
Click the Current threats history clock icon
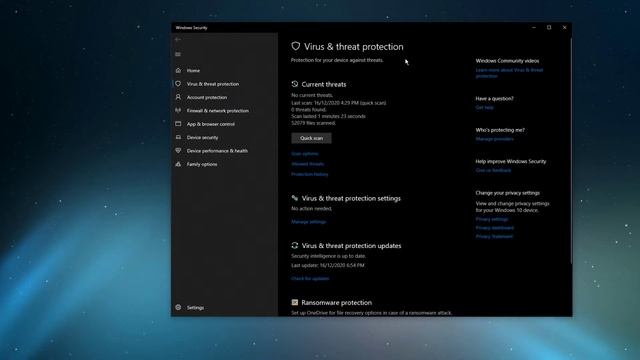point(295,84)
